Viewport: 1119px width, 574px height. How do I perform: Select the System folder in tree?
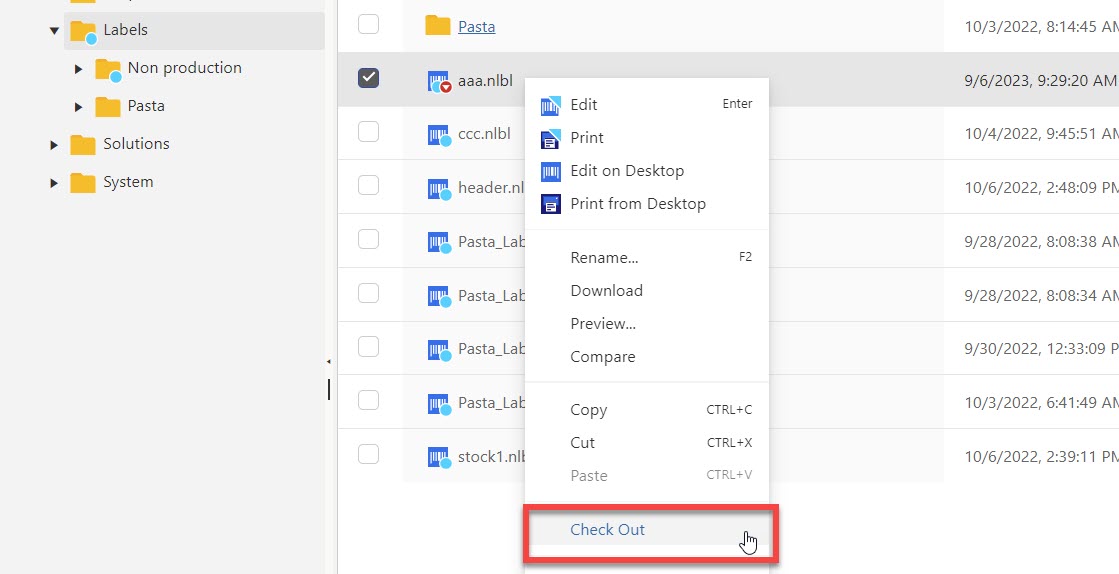point(128,182)
